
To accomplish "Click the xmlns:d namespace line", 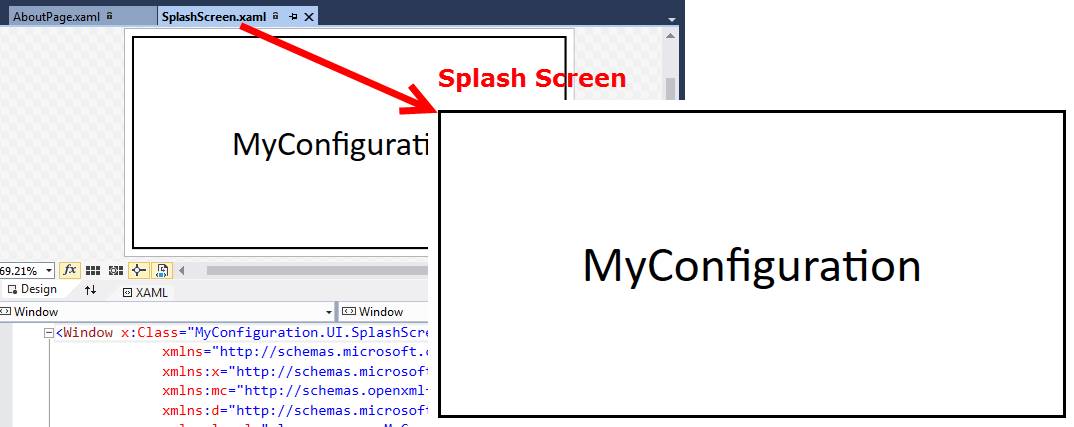I will pyautogui.click(x=295, y=411).
